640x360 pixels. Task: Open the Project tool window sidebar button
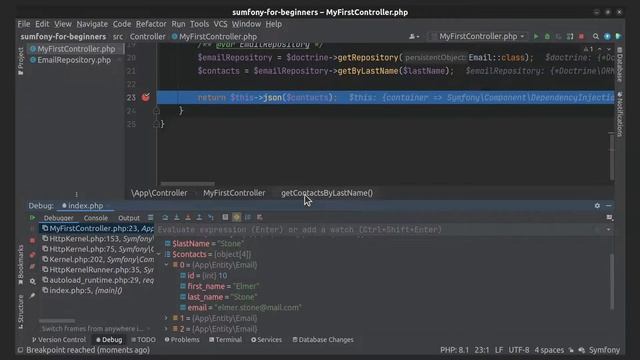[x=20, y=60]
